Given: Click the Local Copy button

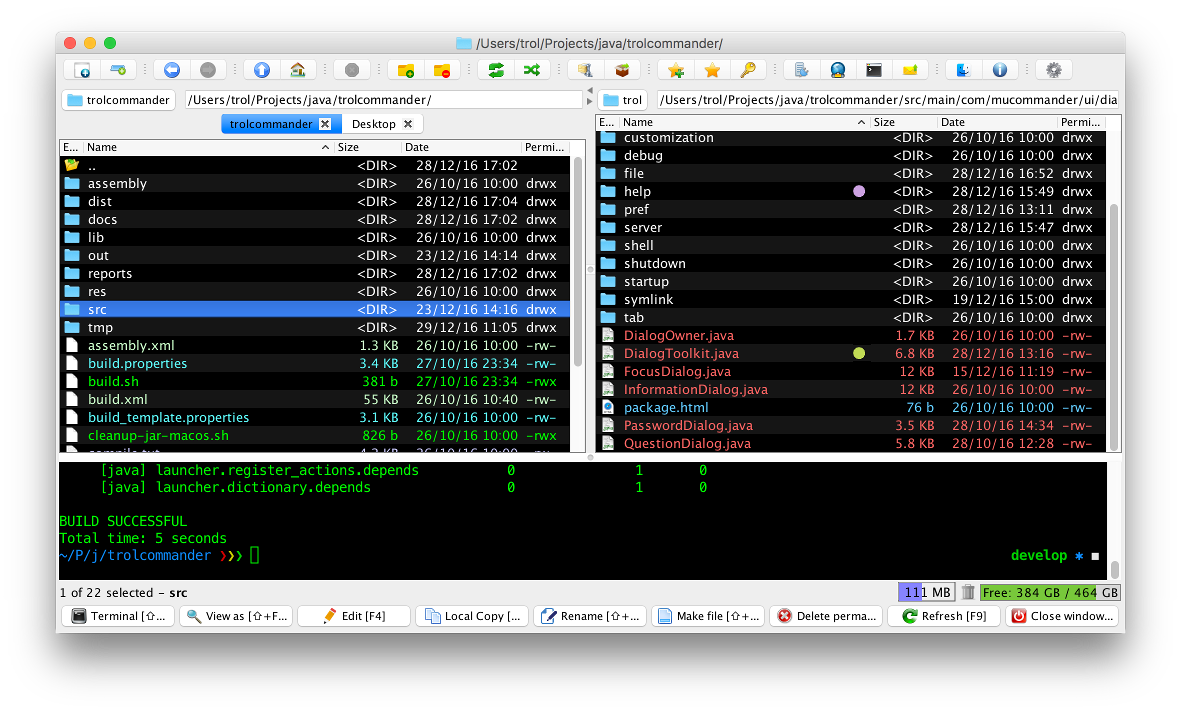Looking at the screenshot, I should pyautogui.click(x=471, y=616).
